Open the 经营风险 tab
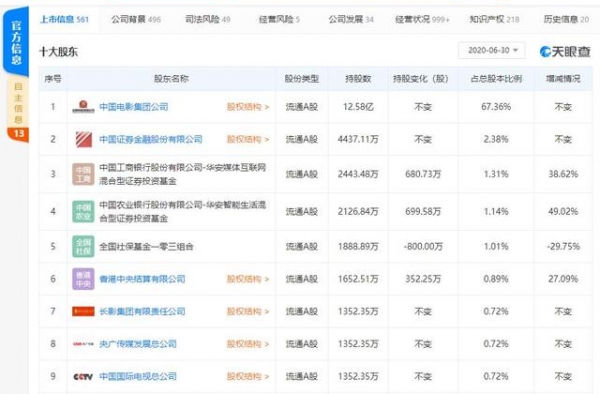The height and width of the screenshot is (394, 600). tap(279, 19)
